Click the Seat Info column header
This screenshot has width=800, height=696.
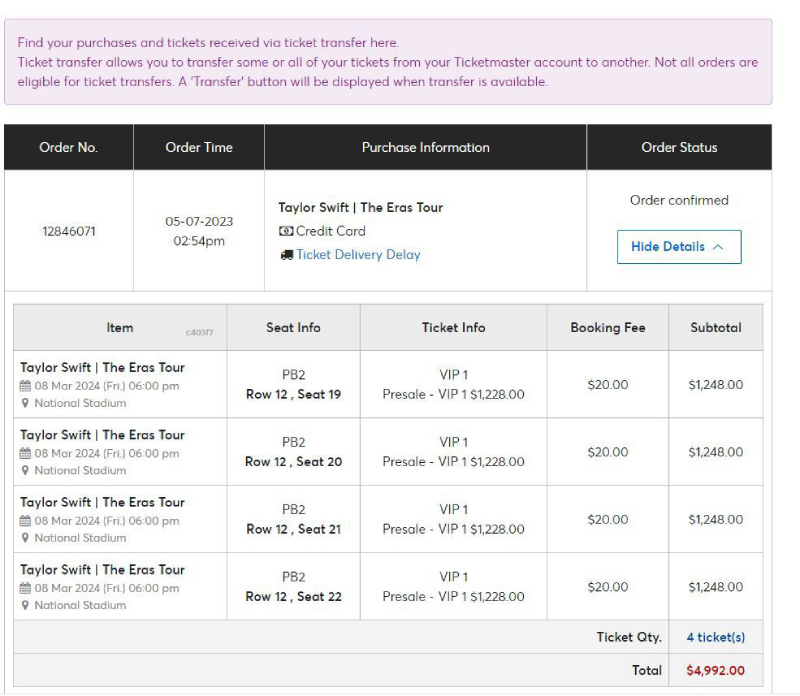pos(293,327)
